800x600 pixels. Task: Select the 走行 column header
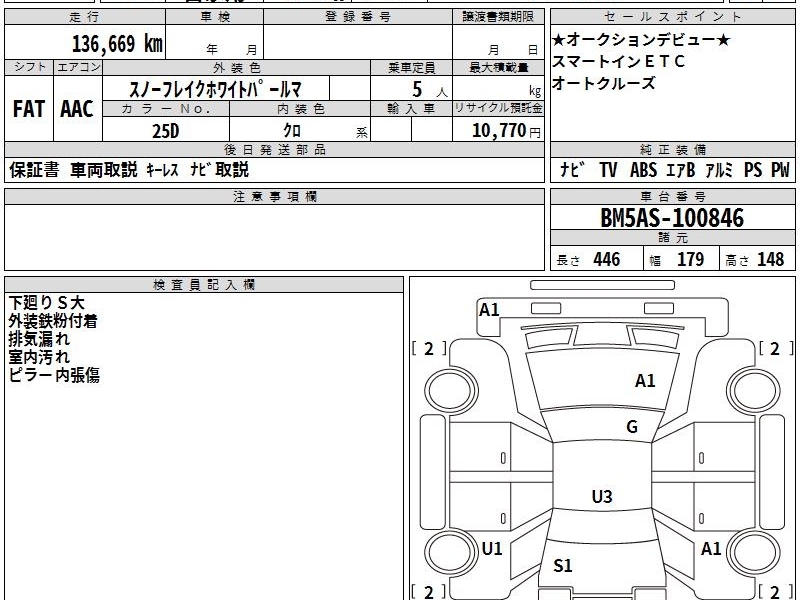85,17
